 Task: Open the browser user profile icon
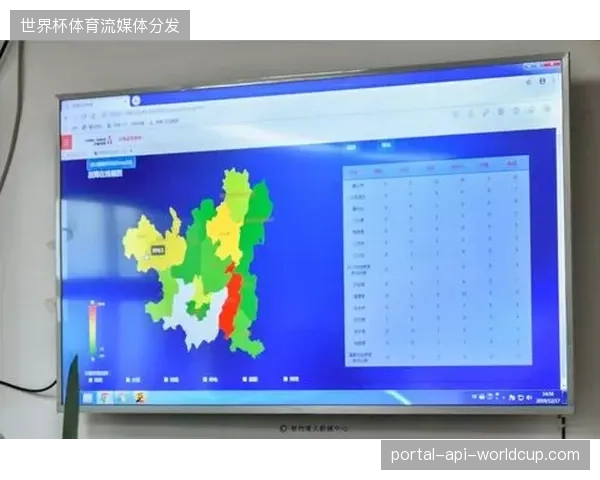[543, 81]
